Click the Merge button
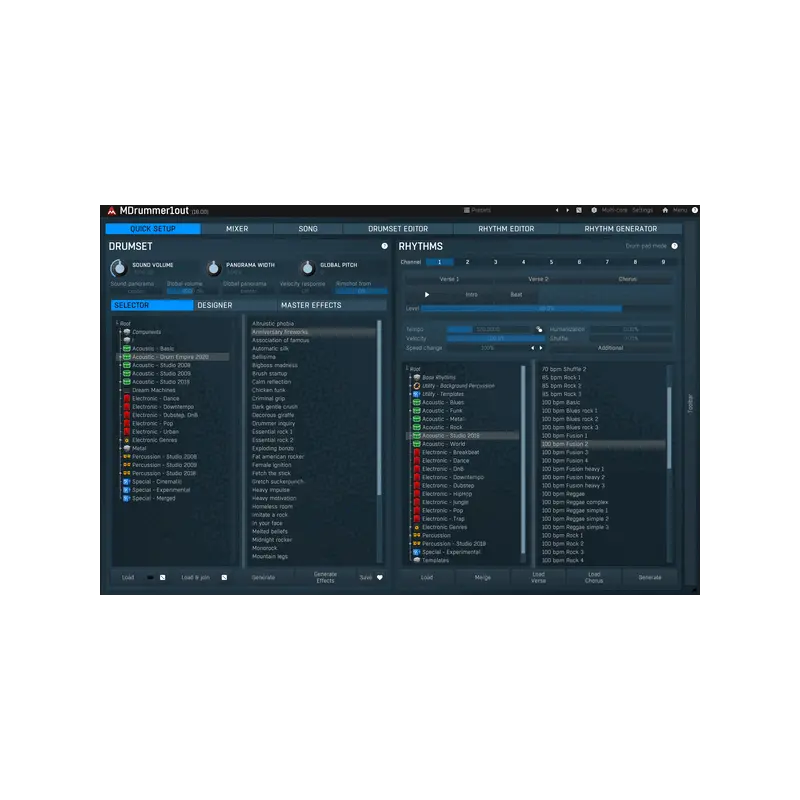 coord(483,578)
